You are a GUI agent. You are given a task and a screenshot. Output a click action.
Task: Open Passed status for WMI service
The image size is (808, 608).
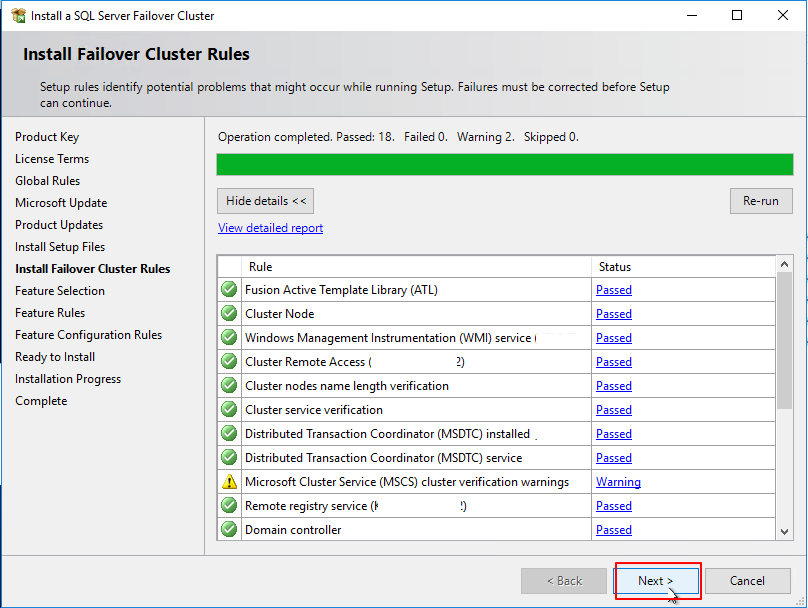coord(614,338)
